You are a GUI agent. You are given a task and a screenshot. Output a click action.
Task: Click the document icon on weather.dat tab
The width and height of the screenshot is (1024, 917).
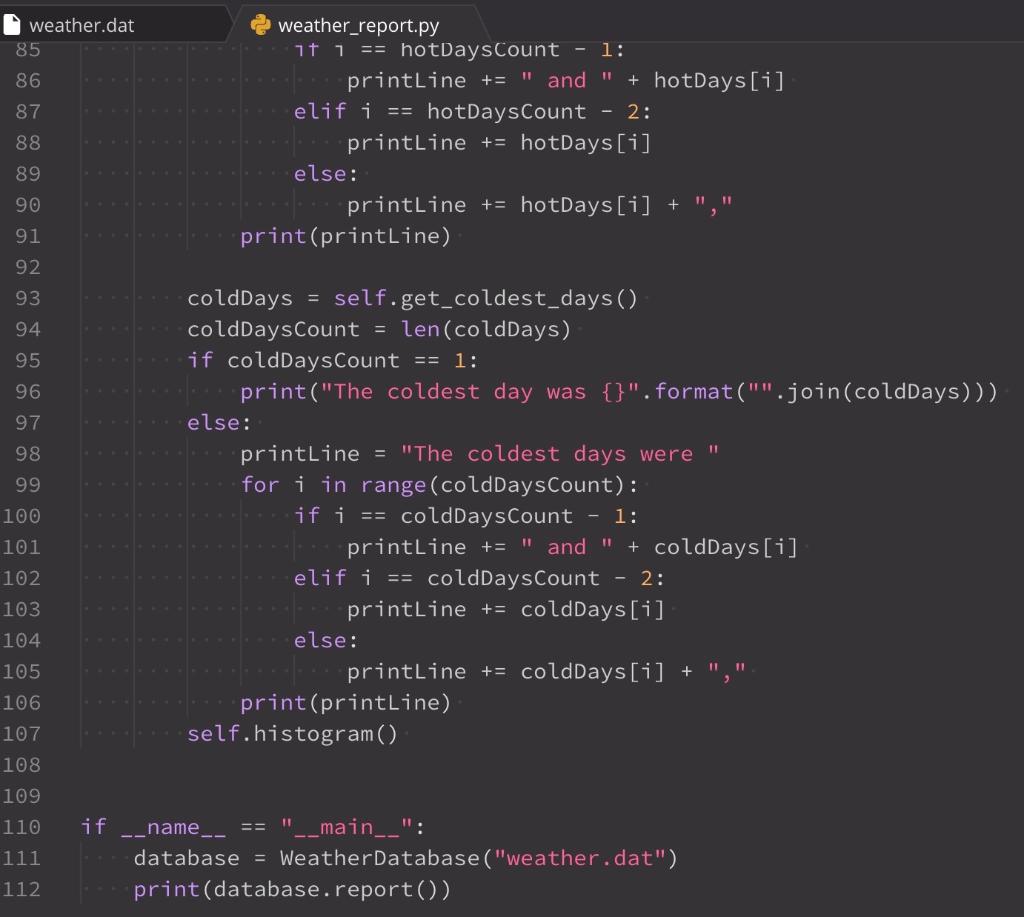(x=14, y=24)
